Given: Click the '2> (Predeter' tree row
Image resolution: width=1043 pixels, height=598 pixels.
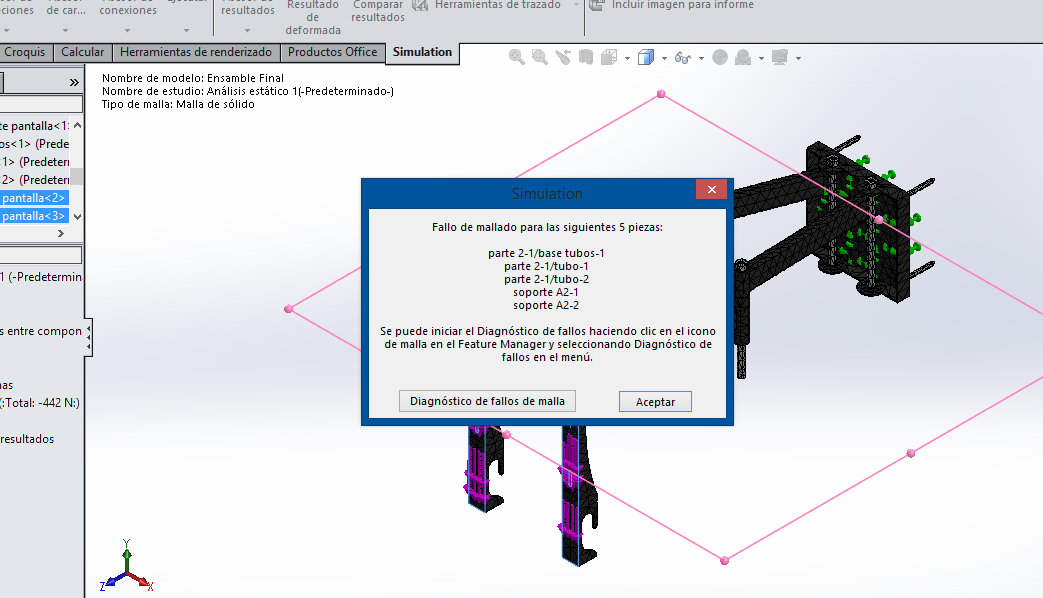Looking at the screenshot, I should tap(35, 180).
